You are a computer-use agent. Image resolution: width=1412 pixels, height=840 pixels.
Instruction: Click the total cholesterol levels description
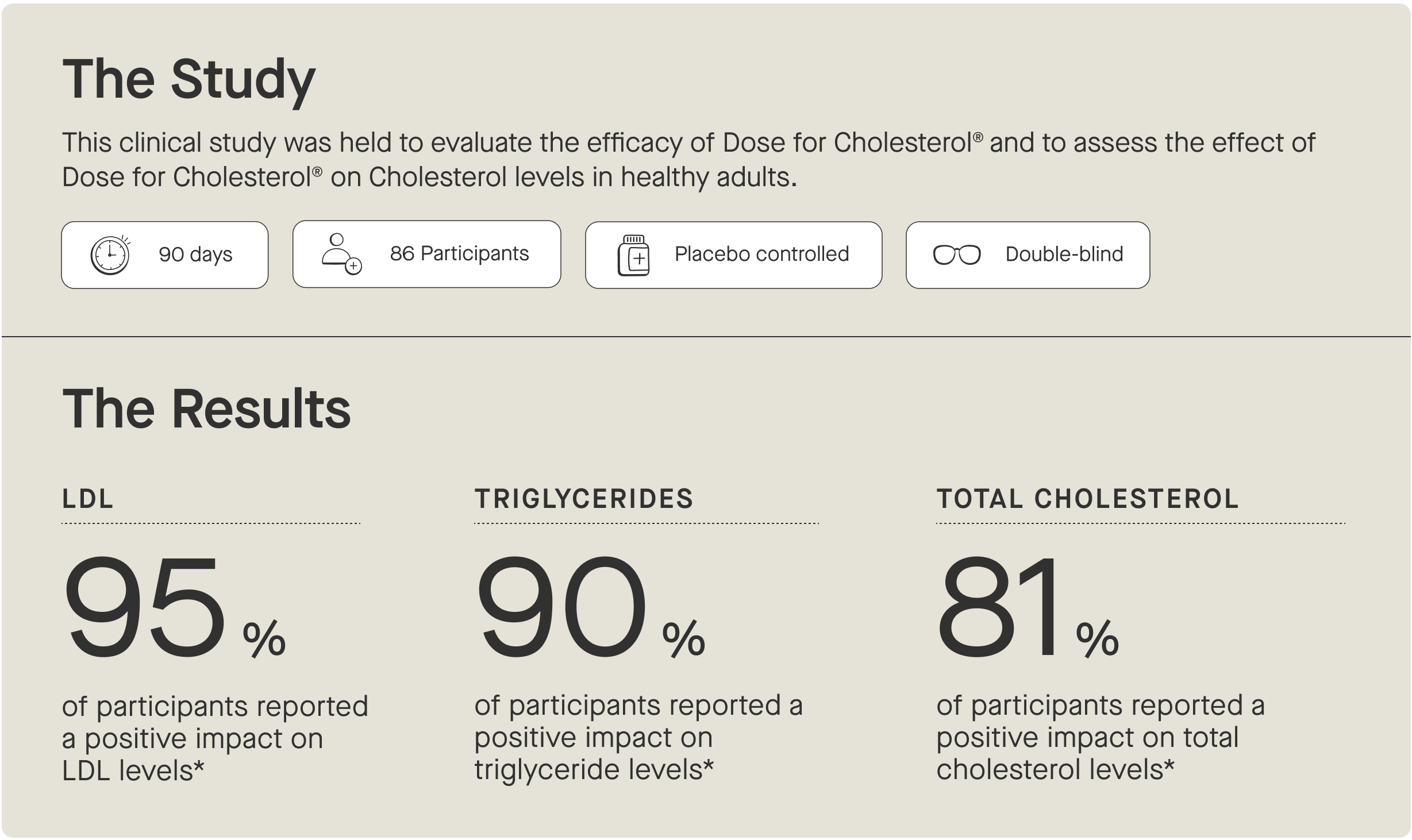[1101, 737]
